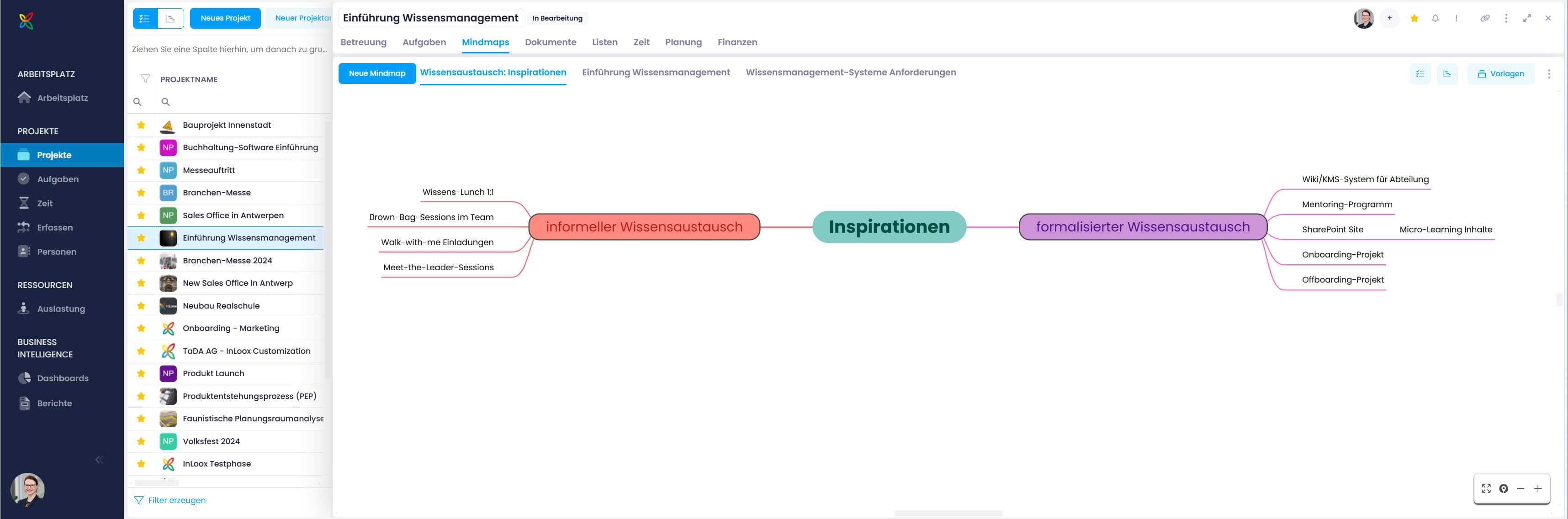Screen dimensions: 1568x519
Task: Click the notification bell icon
Action: pyautogui.click(x=1436, y=18)
